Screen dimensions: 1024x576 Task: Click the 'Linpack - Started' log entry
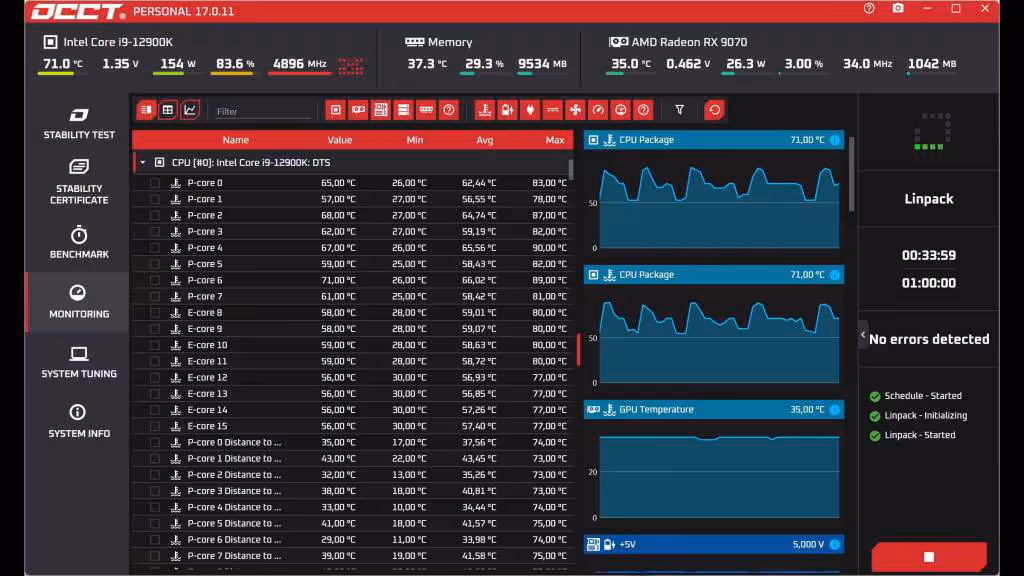[x=920, y=435]
